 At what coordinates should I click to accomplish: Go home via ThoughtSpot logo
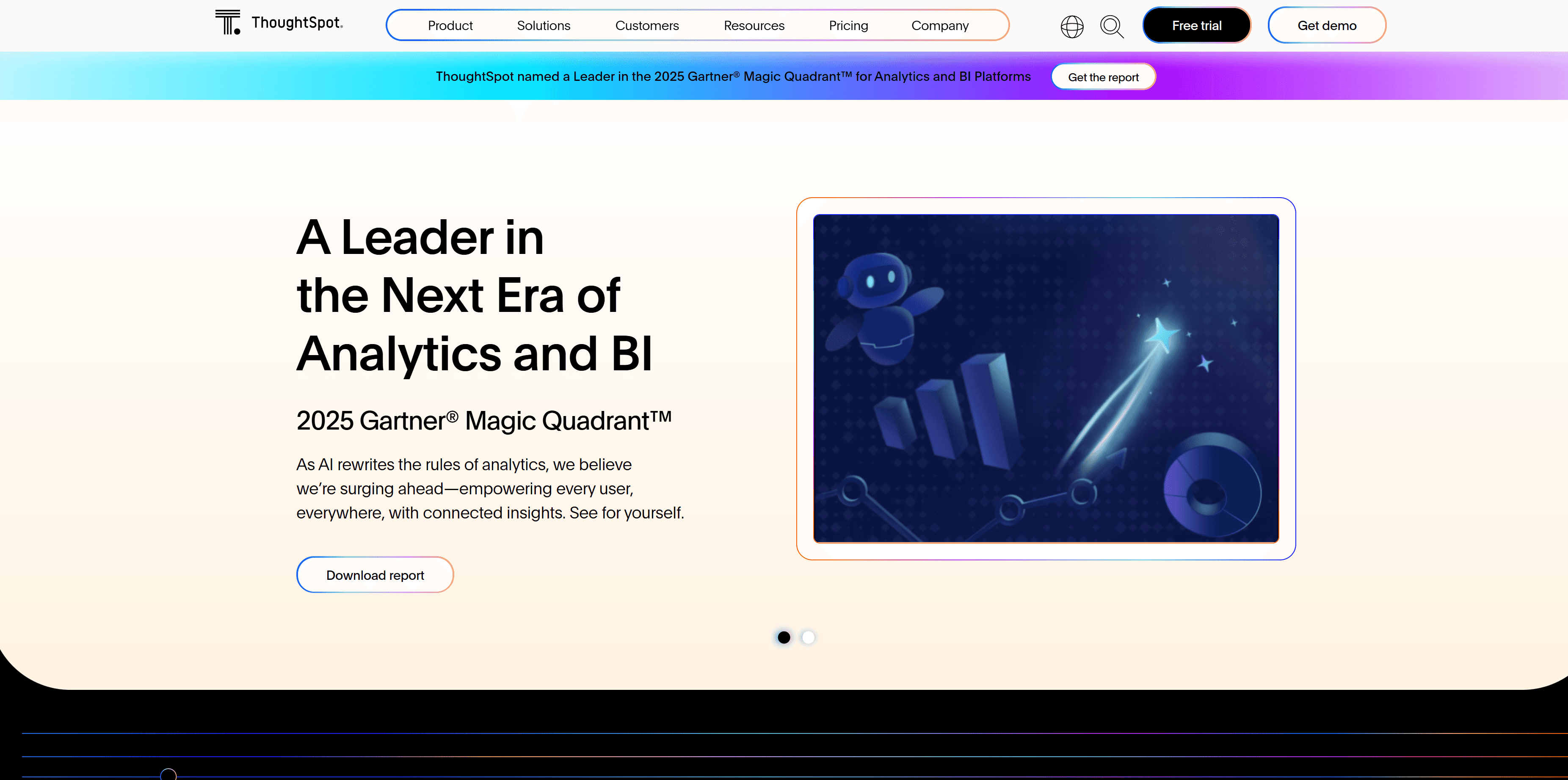pos(279,23)
